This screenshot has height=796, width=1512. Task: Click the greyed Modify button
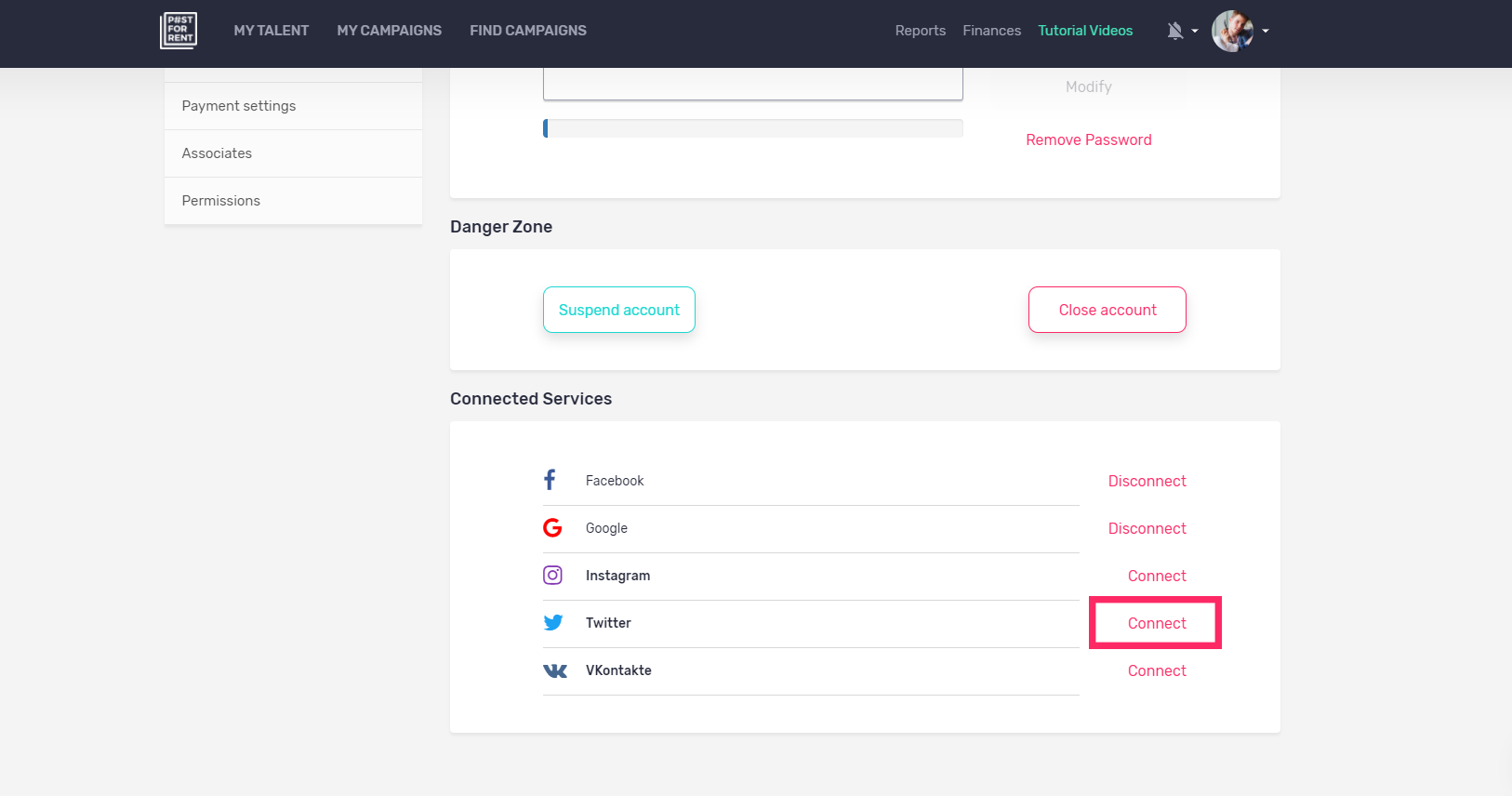pos(1089,86)
